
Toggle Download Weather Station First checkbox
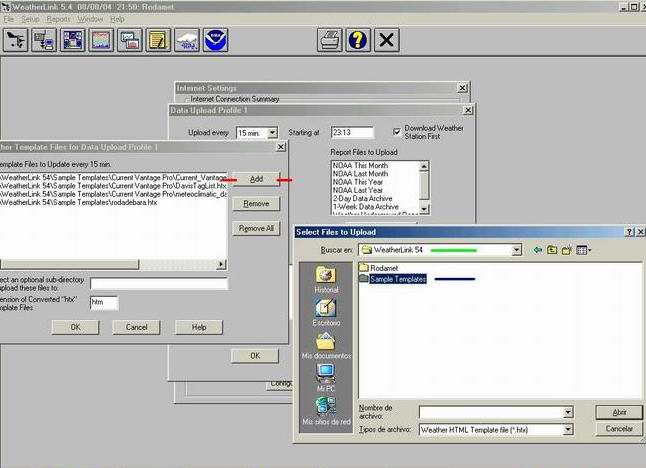pyautogui.click(x=396, y=132)
